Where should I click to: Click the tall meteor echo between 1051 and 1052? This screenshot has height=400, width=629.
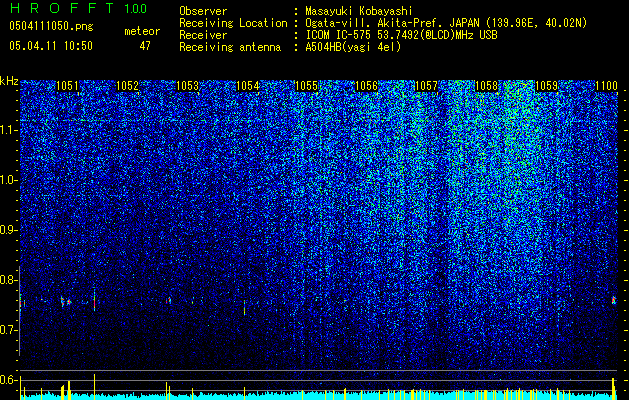(x=94, y=298)
